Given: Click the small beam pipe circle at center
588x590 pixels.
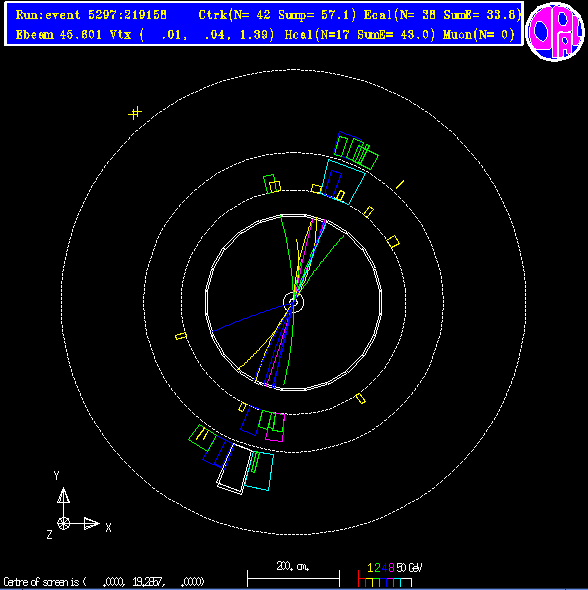Looking at the screenshot, I should [x=293, y=302].
